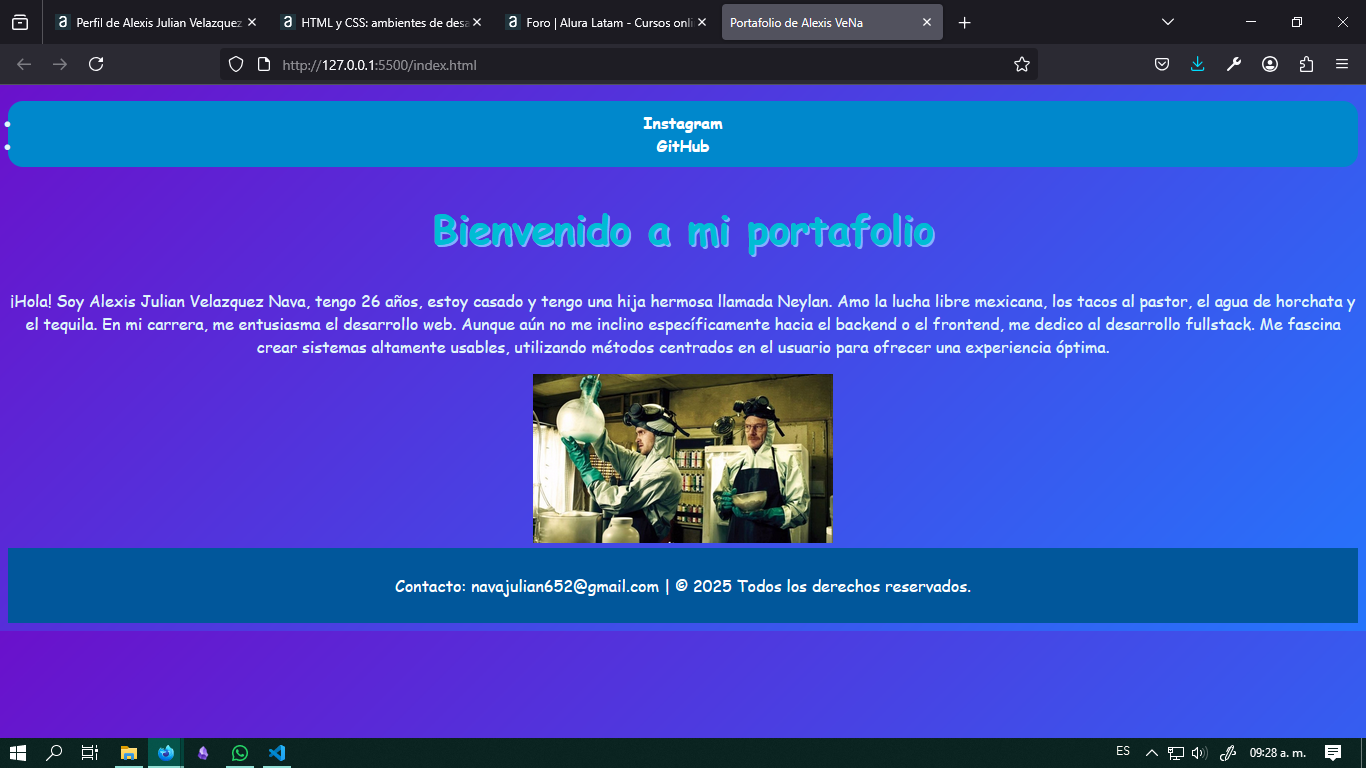Open the Extensions puzzle icon

[1306, 64]
